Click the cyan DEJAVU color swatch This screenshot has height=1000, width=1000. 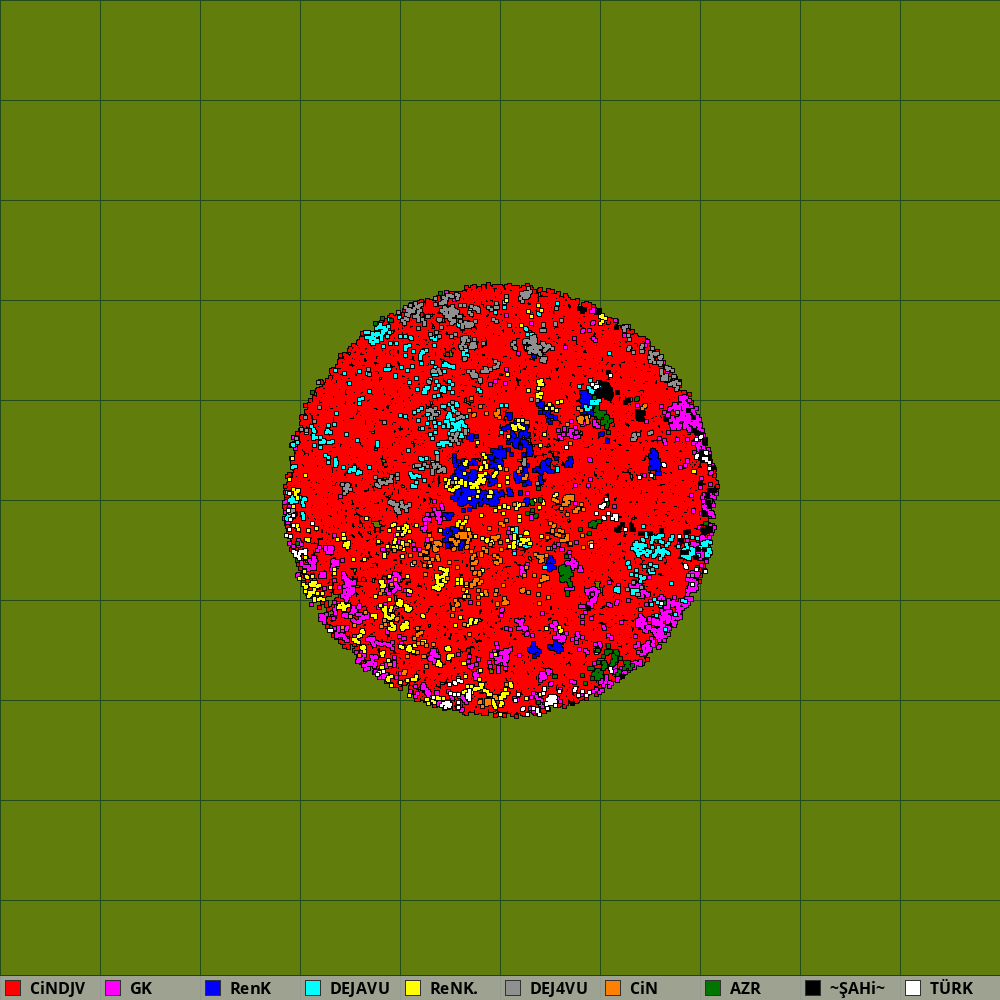click(313, 988)
